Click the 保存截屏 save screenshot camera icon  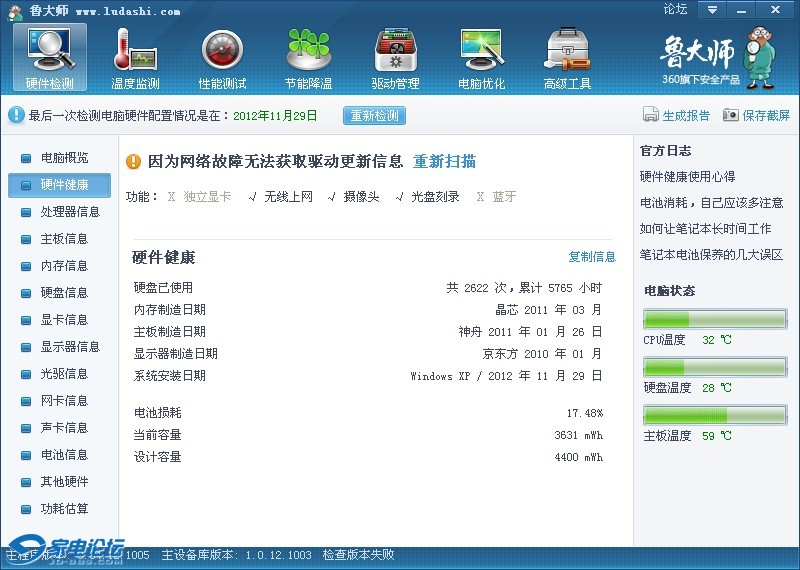pyautogui.click(x=731, y=115)
